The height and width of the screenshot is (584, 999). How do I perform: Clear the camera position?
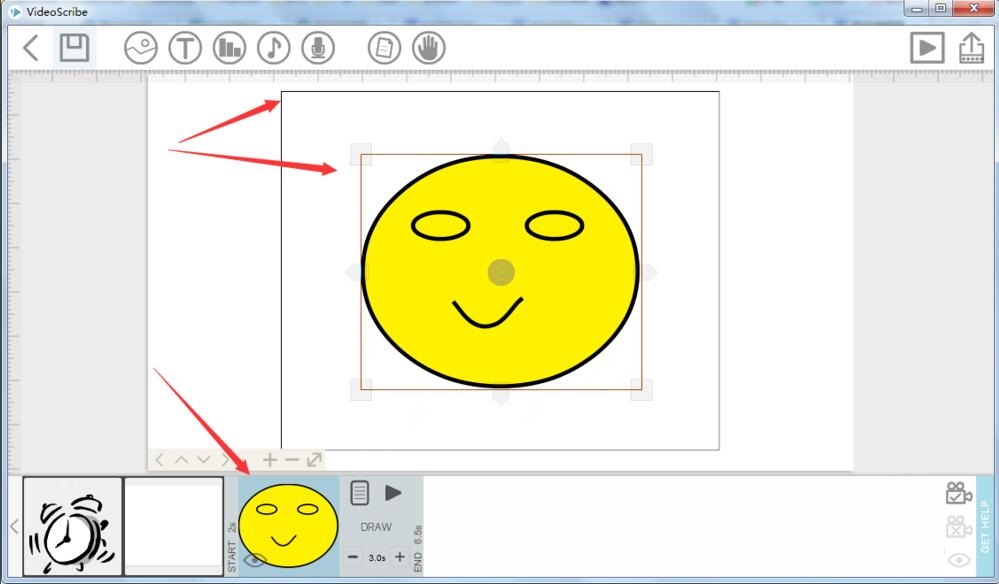(x=958, y=527)
